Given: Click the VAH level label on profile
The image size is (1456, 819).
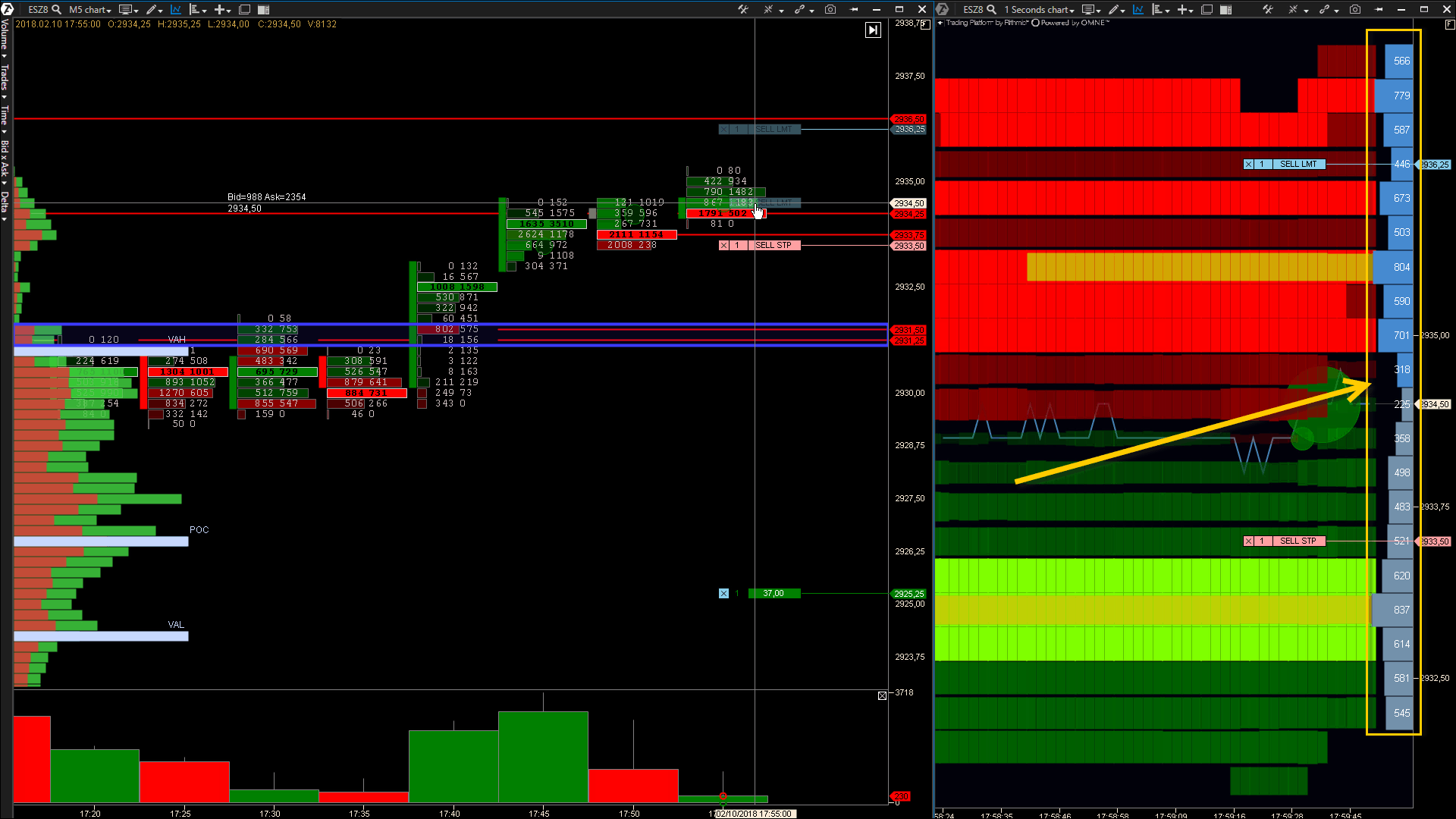Looking at the screenshot, I should click(x=177, y=340).
